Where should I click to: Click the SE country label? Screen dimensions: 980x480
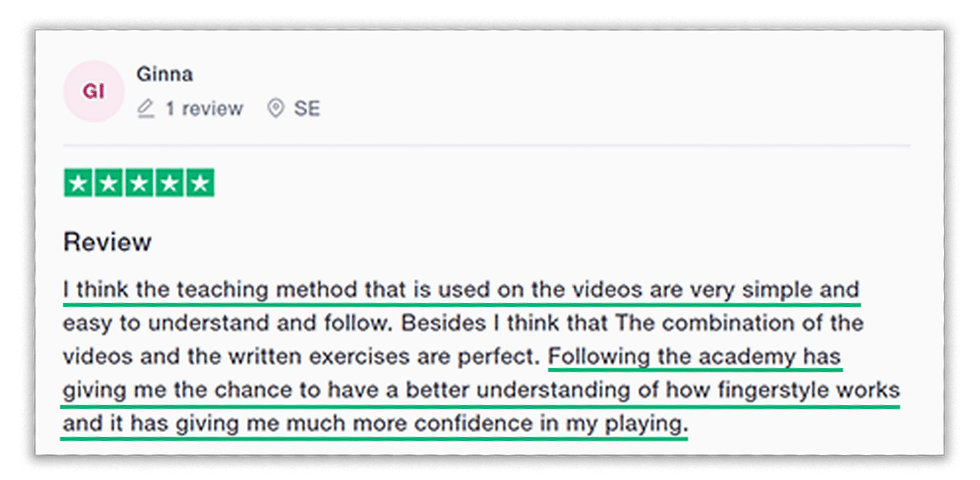(307, 108)
